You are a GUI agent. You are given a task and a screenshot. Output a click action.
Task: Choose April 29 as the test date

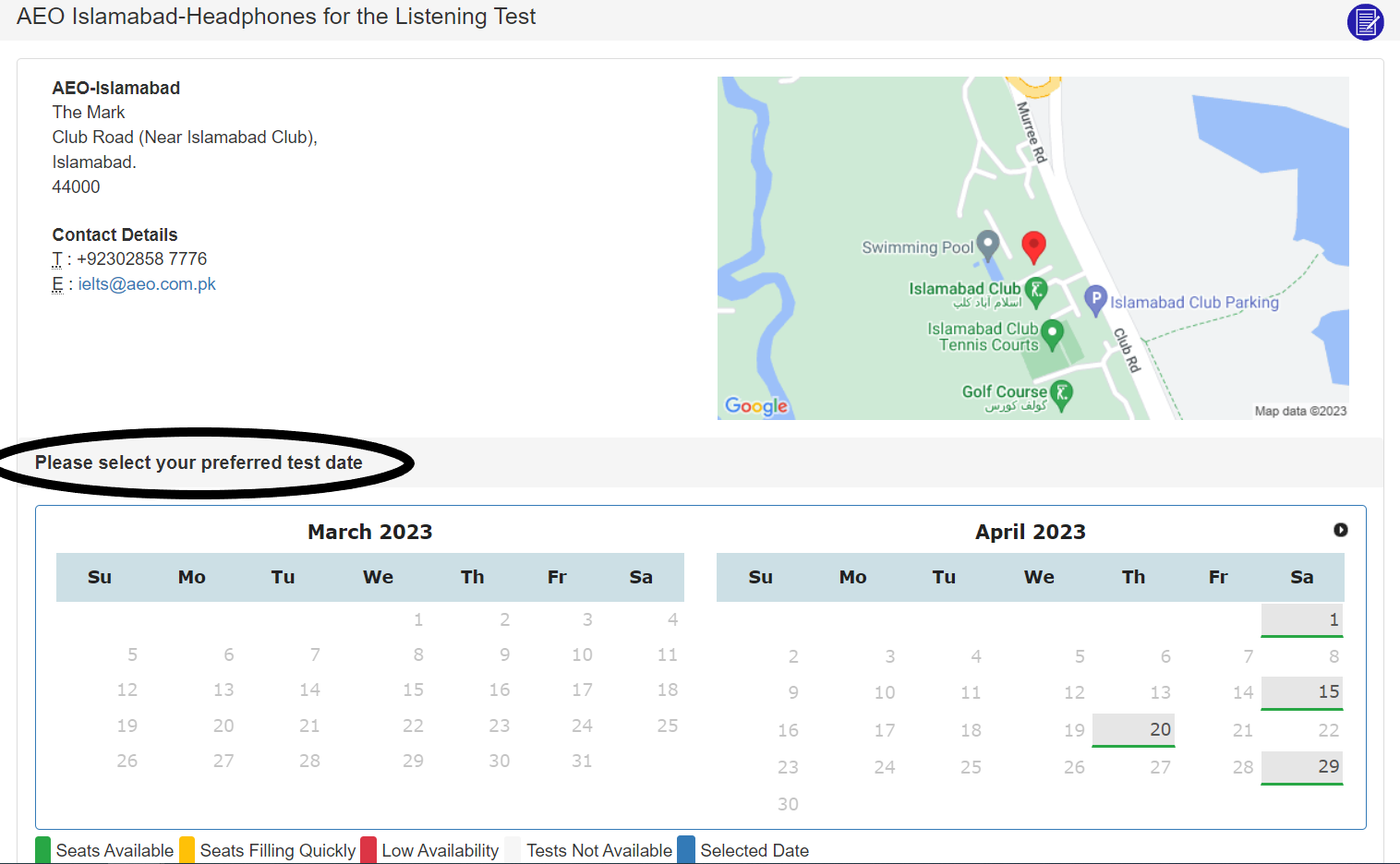(x=1302, y=767)
